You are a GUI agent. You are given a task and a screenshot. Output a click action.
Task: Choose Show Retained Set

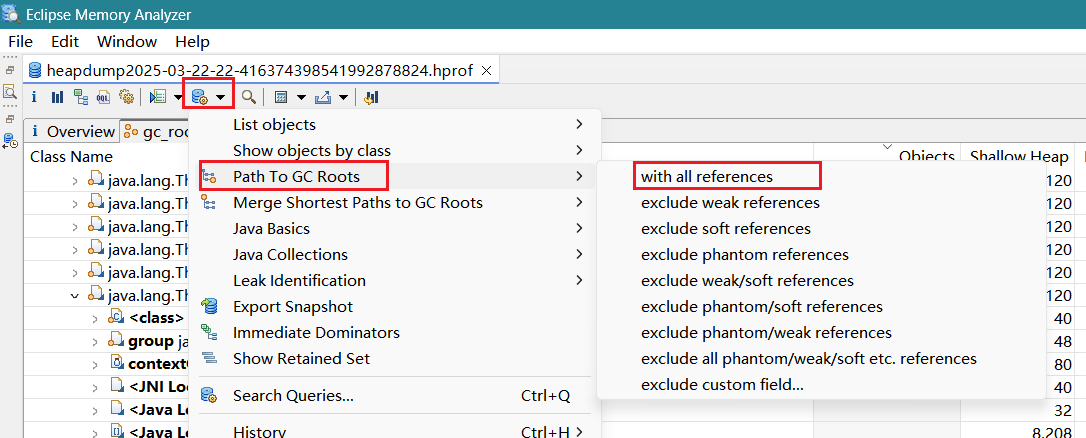(395, 358)
